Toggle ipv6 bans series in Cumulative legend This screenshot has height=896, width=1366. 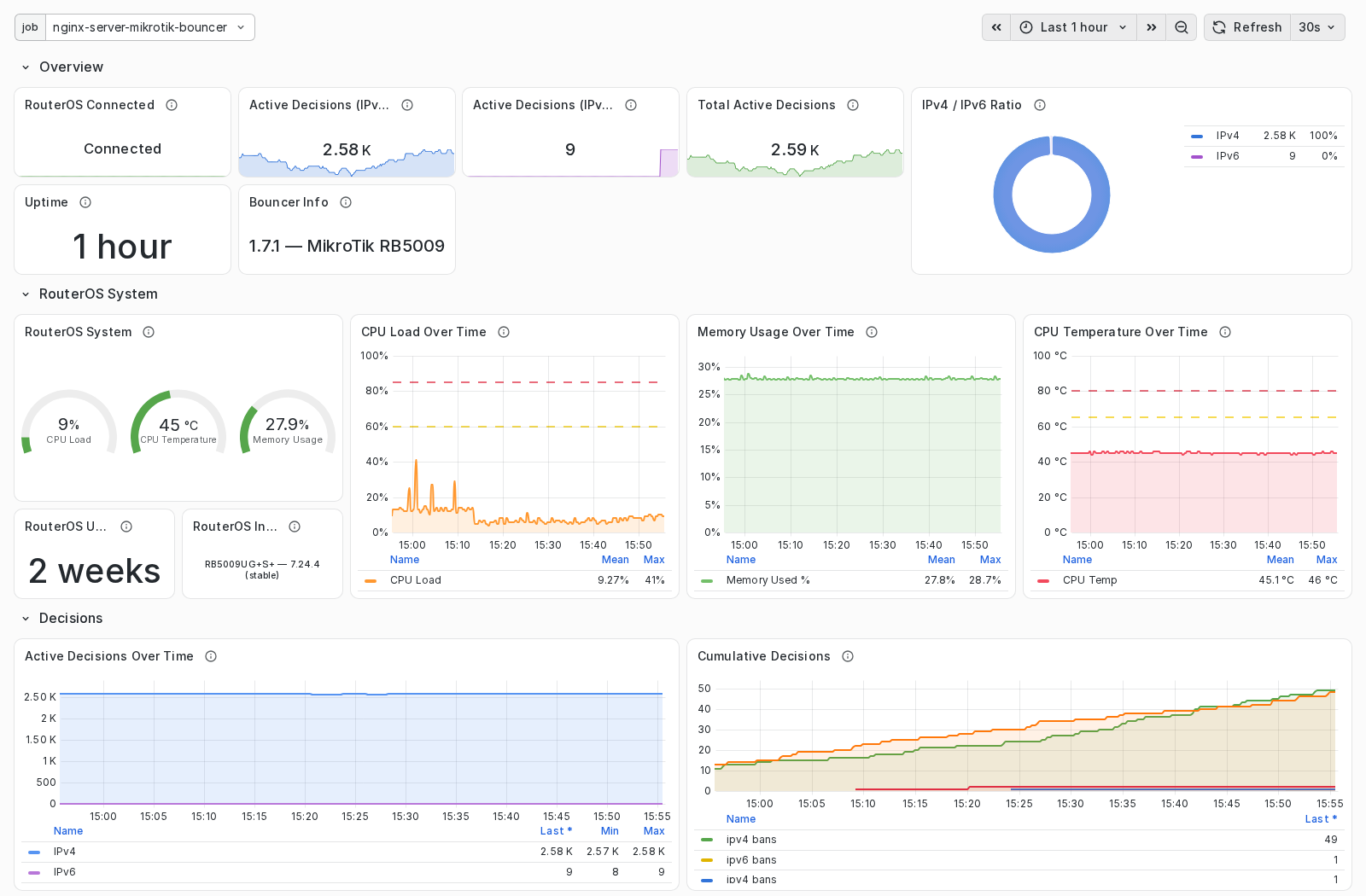[751, 860]
